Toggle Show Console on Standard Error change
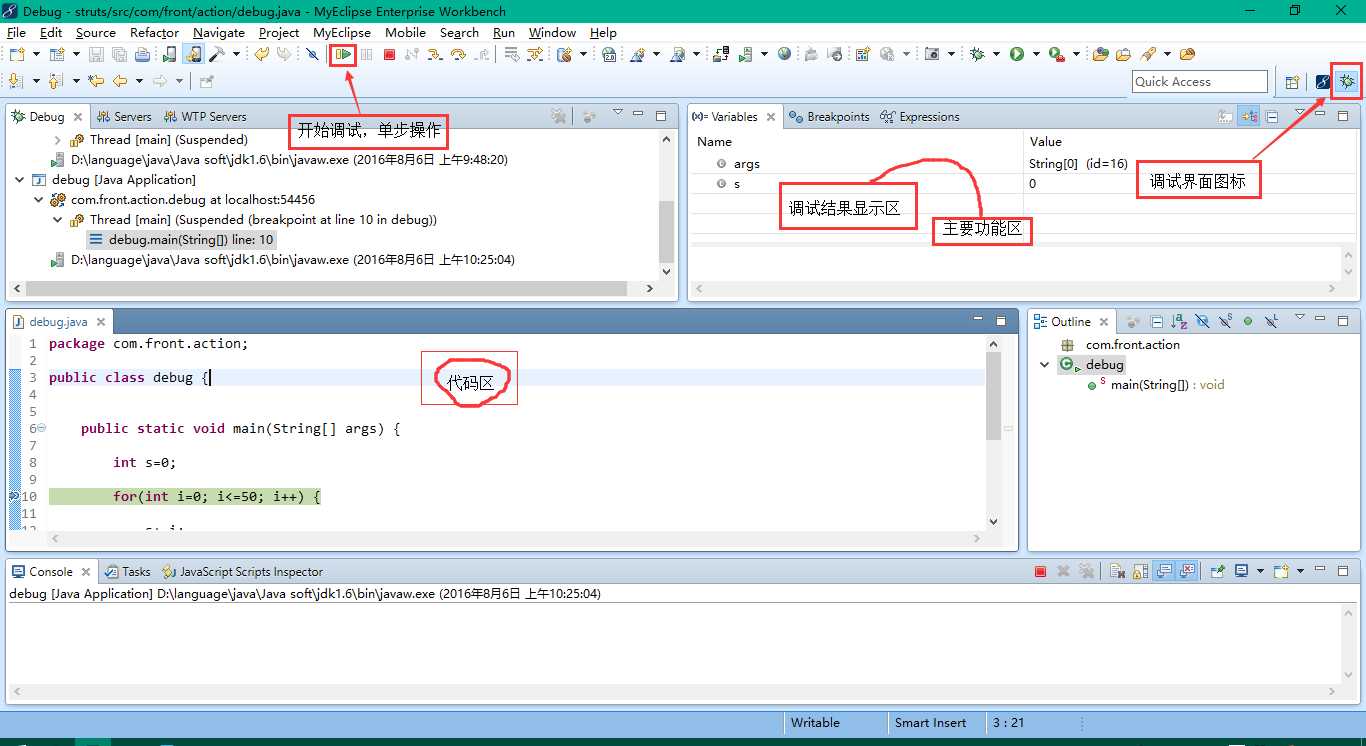This screenshot has width=1366, height=746. coord(1187,571)
